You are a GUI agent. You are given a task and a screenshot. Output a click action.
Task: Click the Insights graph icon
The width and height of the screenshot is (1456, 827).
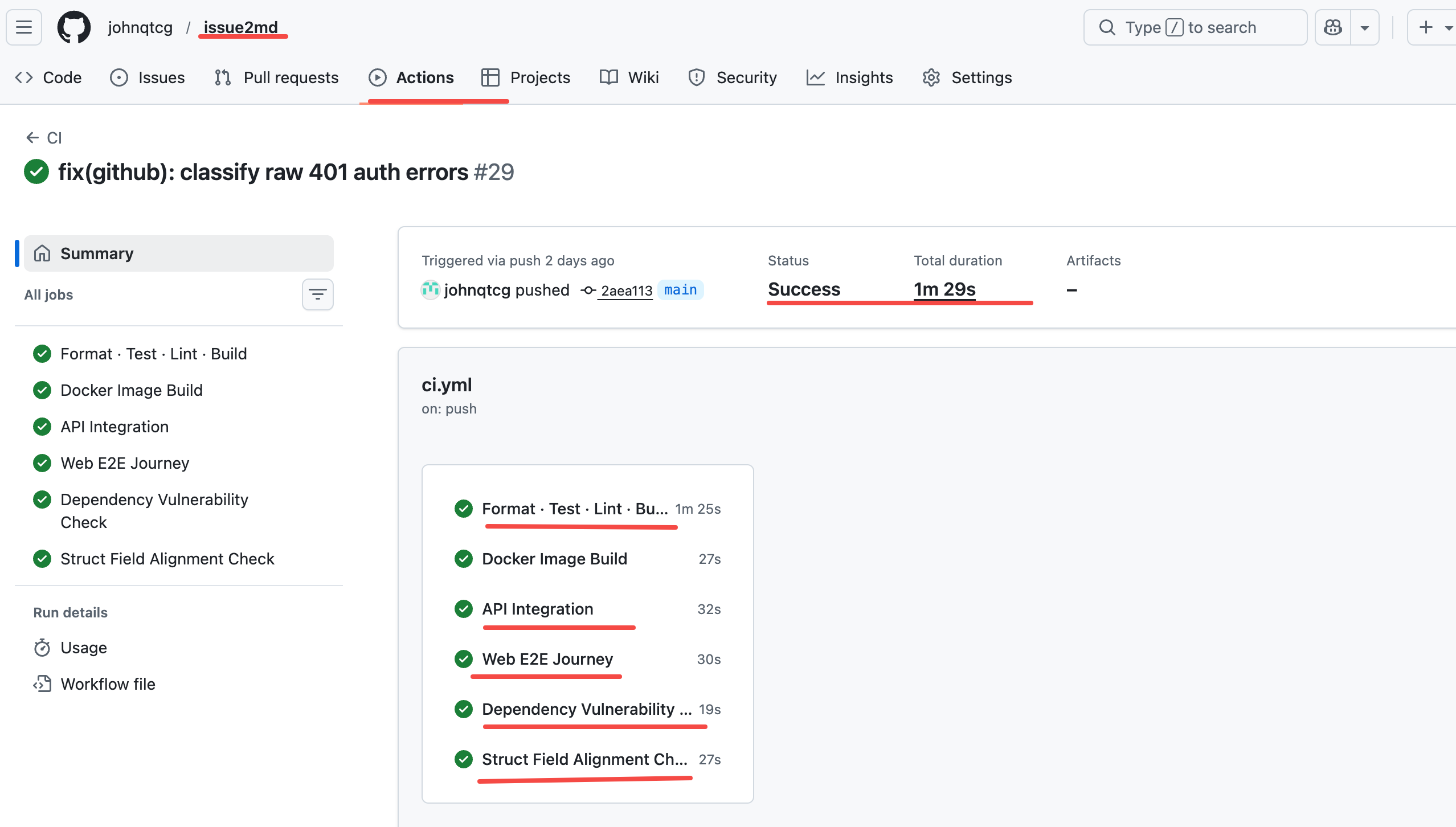pos(814,77)
